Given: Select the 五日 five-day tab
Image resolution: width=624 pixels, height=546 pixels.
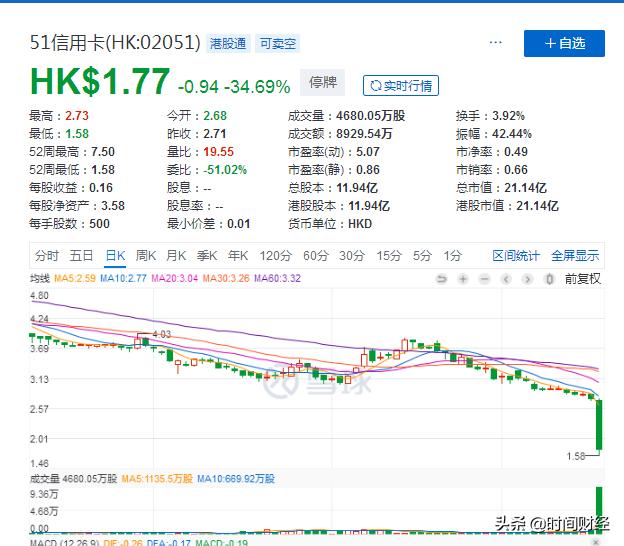Looking at the screenshot, I should 82,256.
